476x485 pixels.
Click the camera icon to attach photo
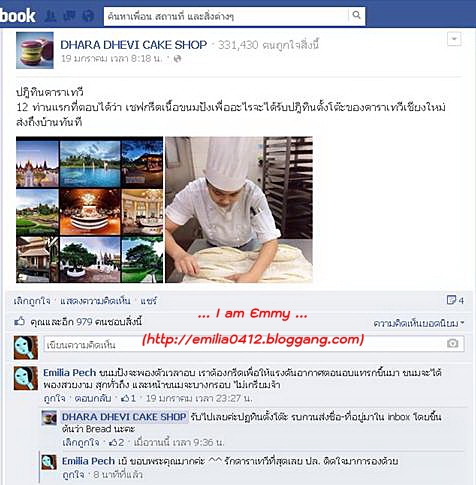tap(452, 343)
